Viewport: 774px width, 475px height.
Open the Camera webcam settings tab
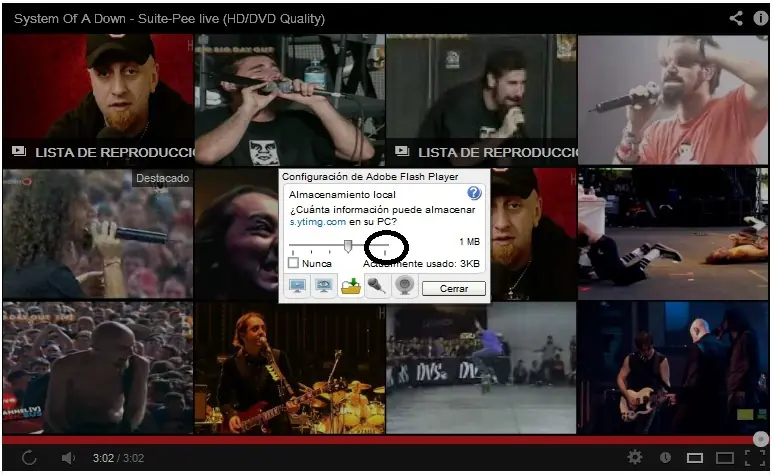coord(405,287)
